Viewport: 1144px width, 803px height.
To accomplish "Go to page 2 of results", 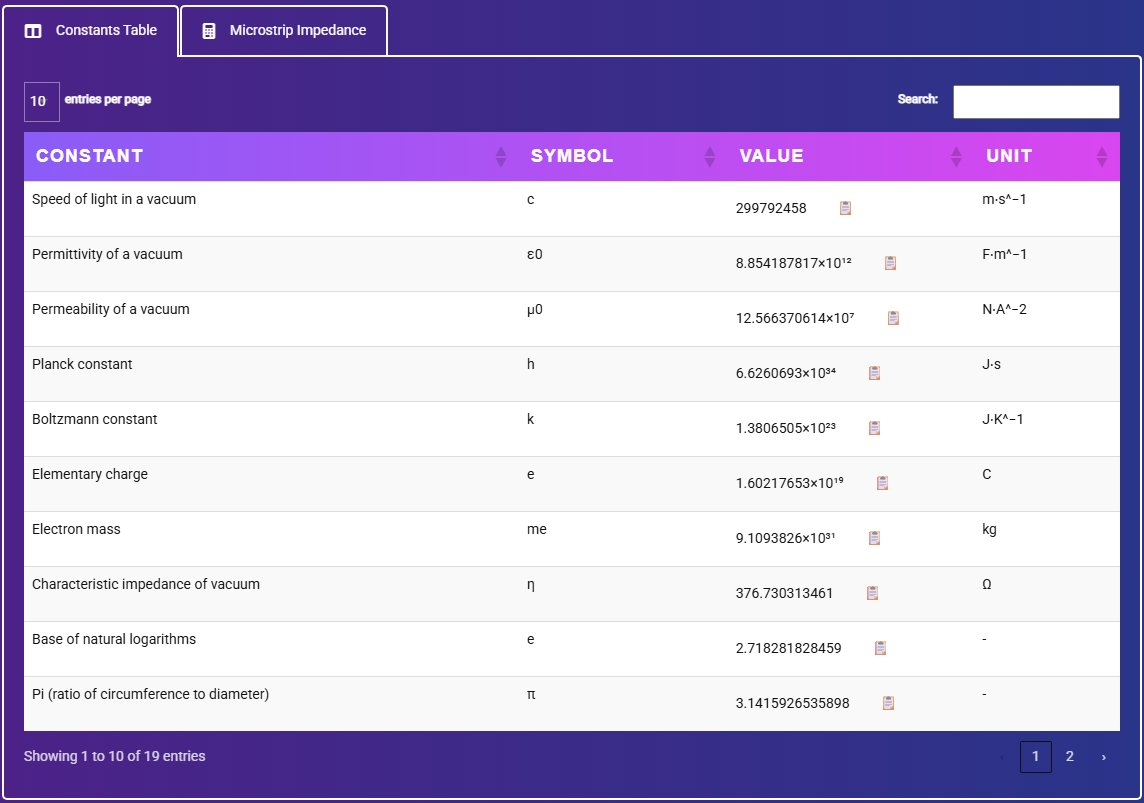I will (1069, 756).
